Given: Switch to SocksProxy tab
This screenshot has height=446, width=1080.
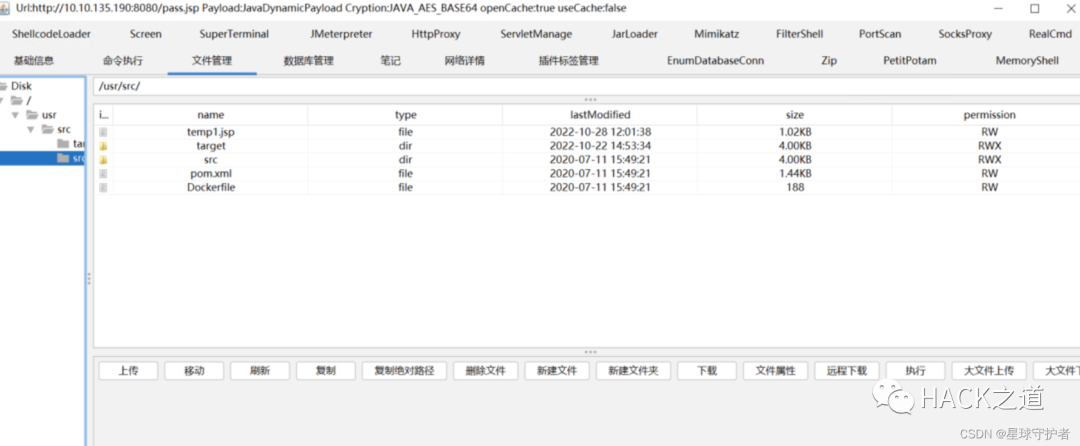Looking at the screenshot, I should click(965, 34).
